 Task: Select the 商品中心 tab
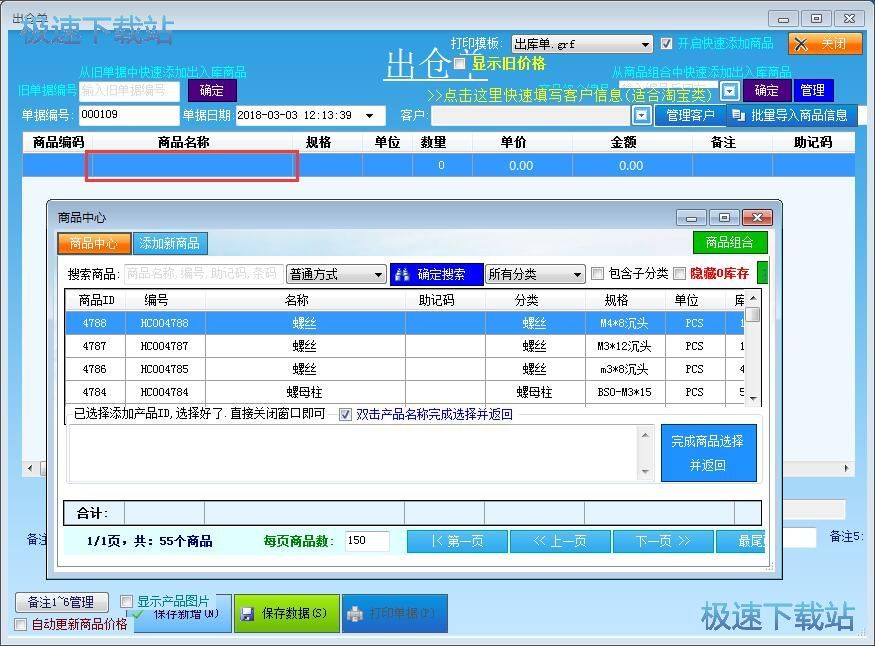93,243
